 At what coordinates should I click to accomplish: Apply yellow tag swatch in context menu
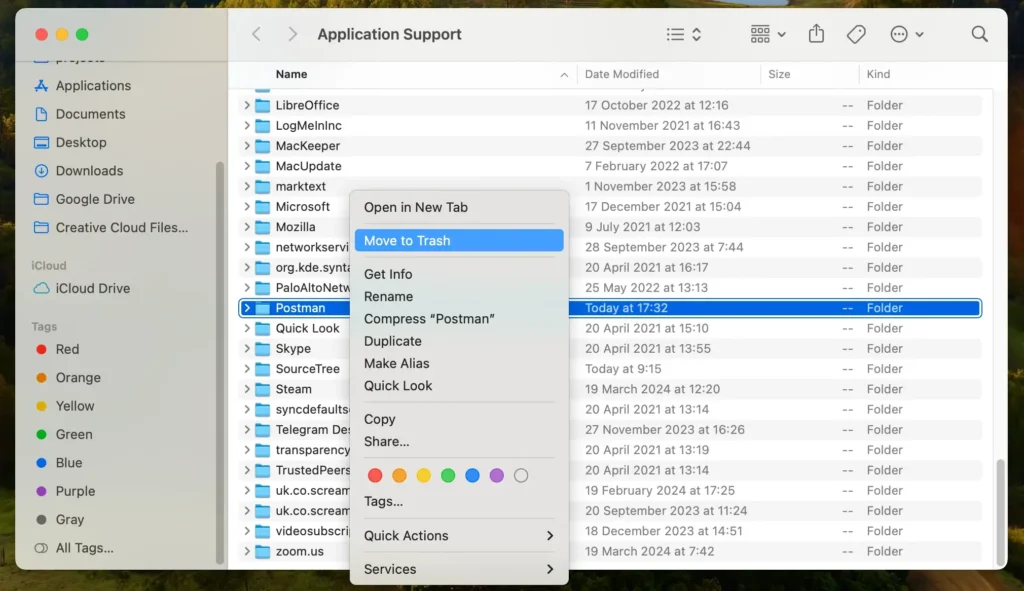(423, 475)
